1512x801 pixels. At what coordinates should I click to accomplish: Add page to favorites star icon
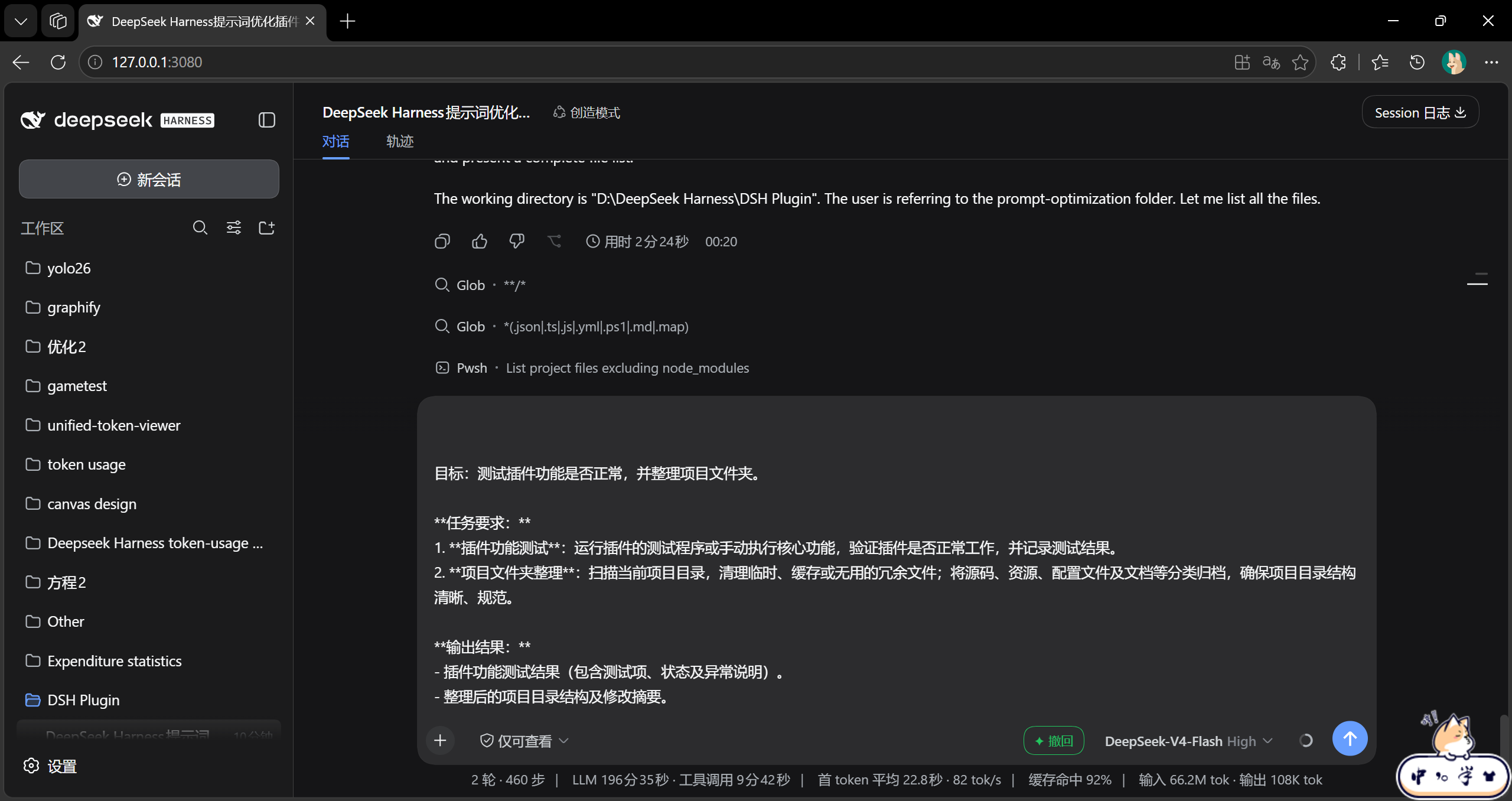pos(1300,62)
